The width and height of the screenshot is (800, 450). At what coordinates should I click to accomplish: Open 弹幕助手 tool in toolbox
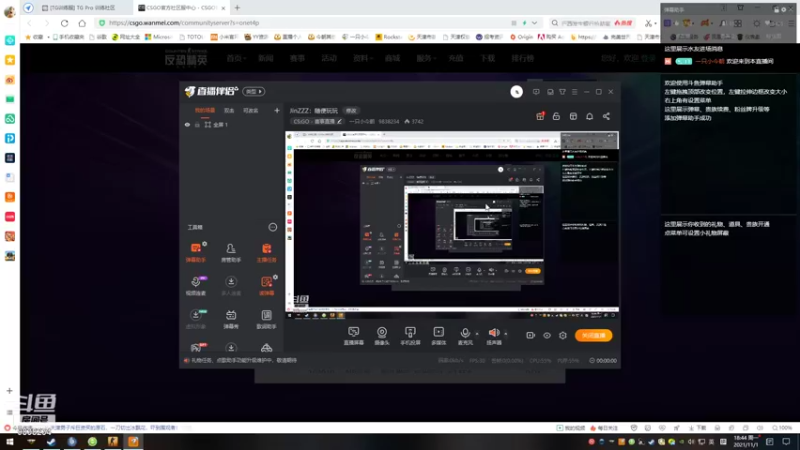pos(196,253)
